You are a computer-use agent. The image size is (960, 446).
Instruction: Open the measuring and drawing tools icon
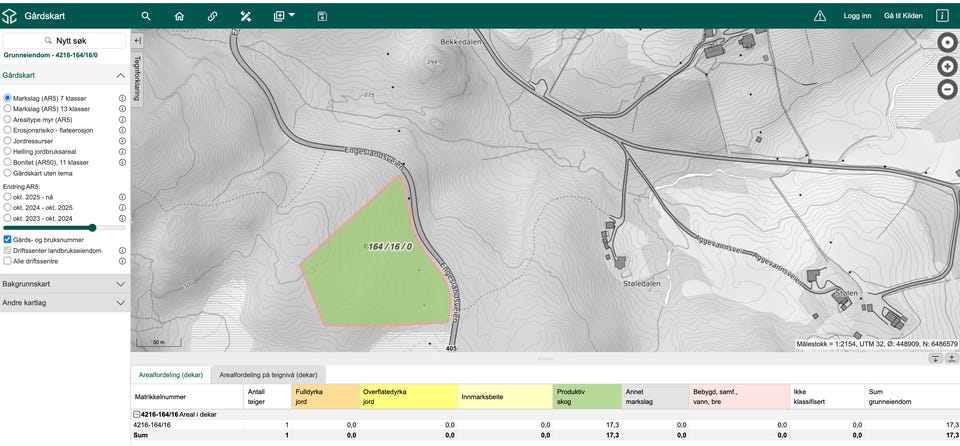point(246,17)
